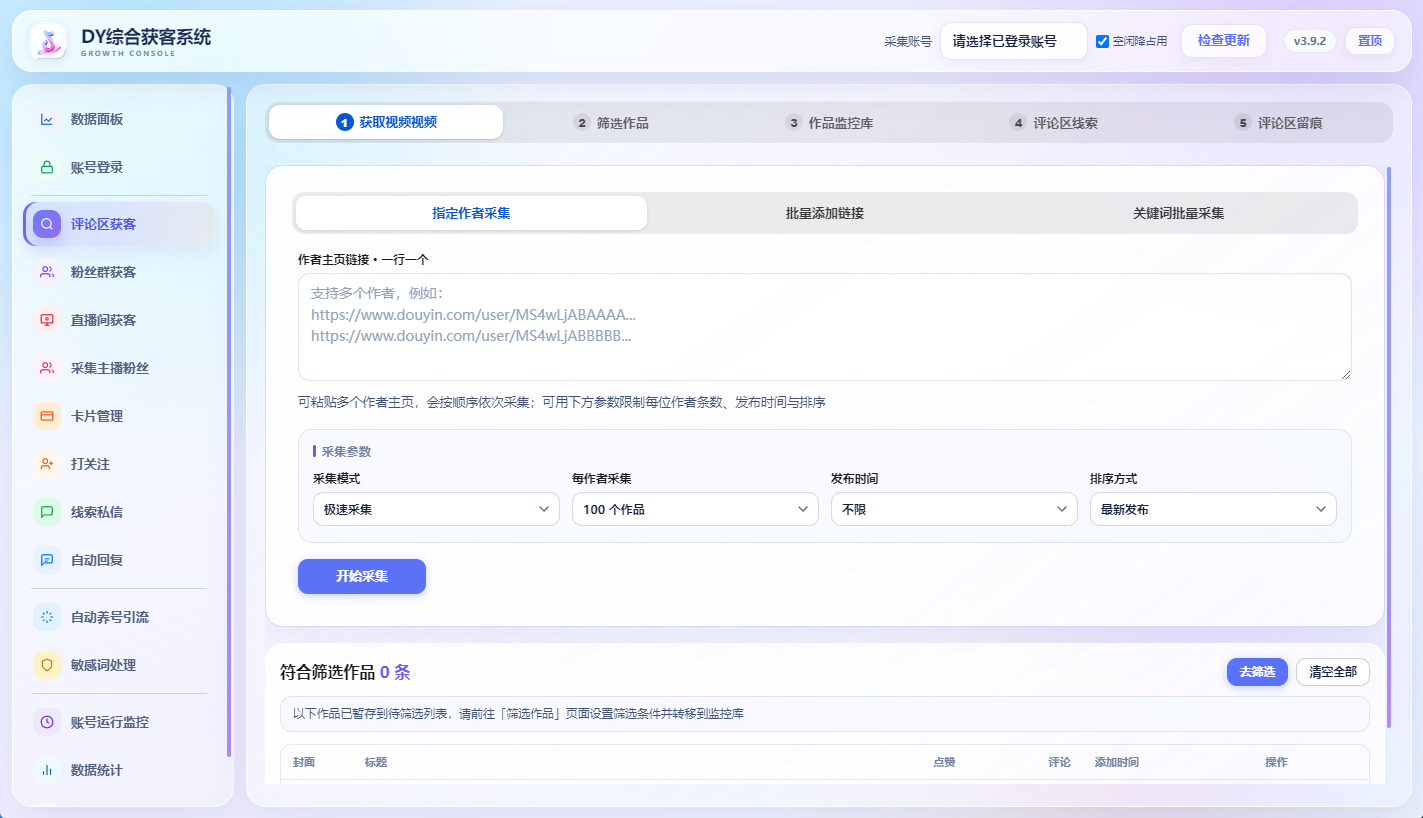Click the 清空全部 button

(1333, 672)
